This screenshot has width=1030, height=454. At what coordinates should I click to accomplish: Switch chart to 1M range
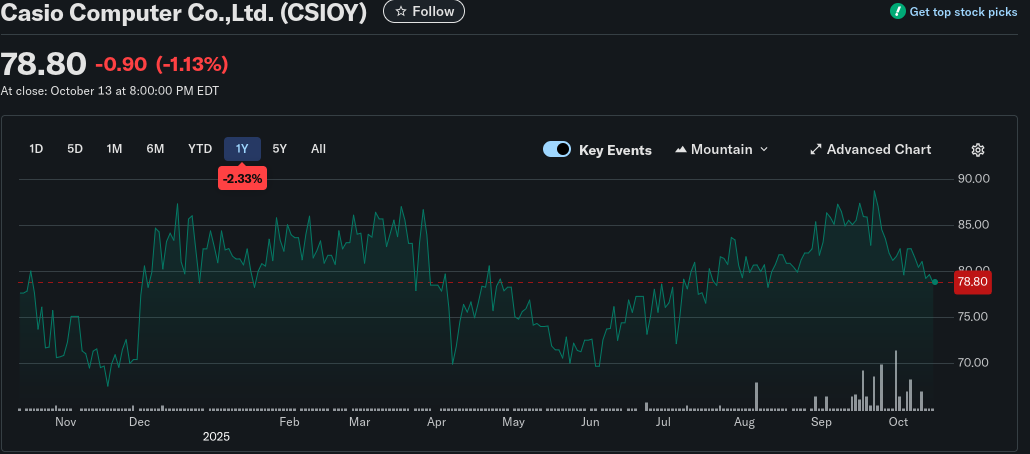click(114, 149)
